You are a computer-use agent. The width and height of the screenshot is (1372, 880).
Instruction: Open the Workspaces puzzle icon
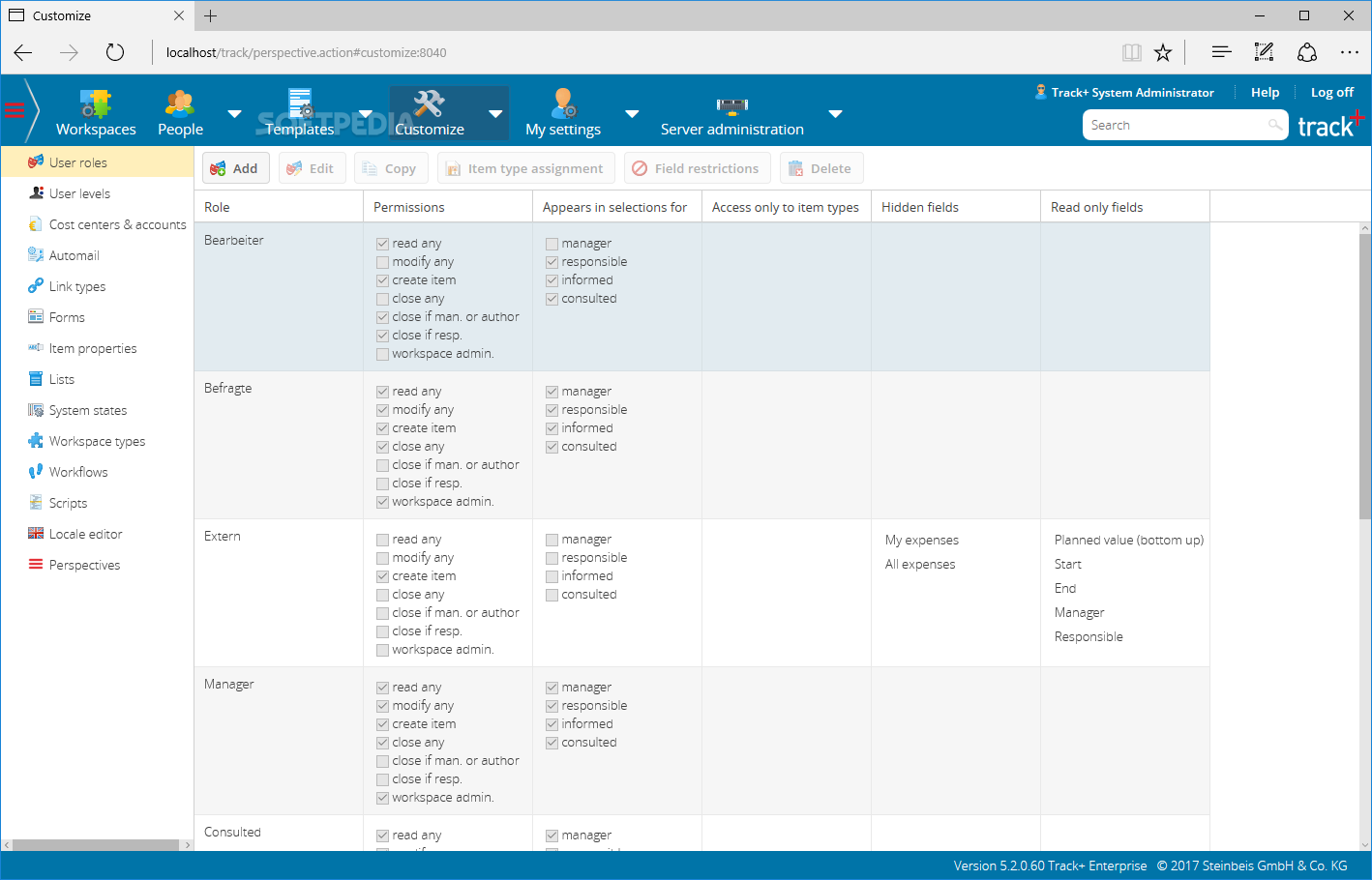pyautogui.click(x=96, y=104)
